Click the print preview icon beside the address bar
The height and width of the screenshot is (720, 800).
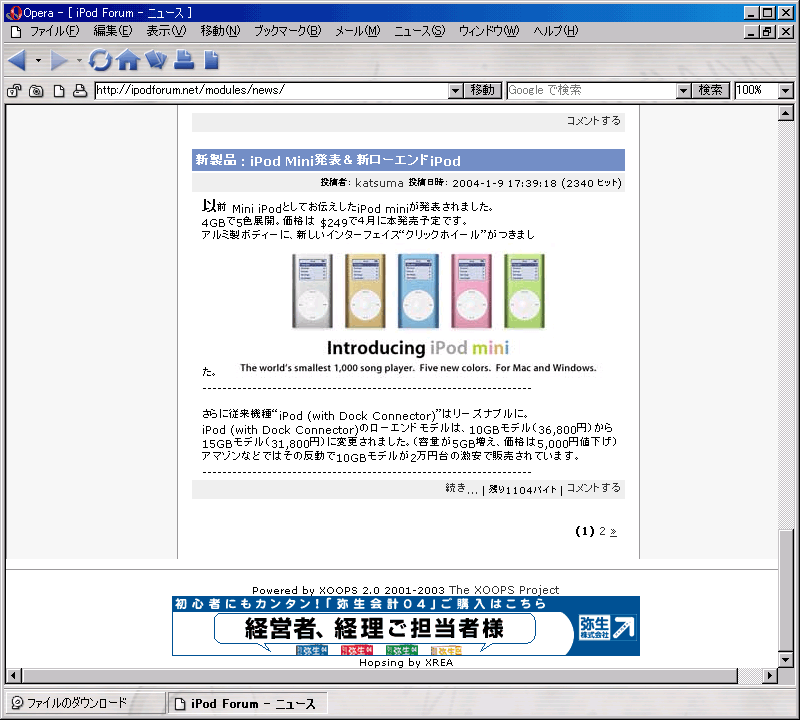80,91
